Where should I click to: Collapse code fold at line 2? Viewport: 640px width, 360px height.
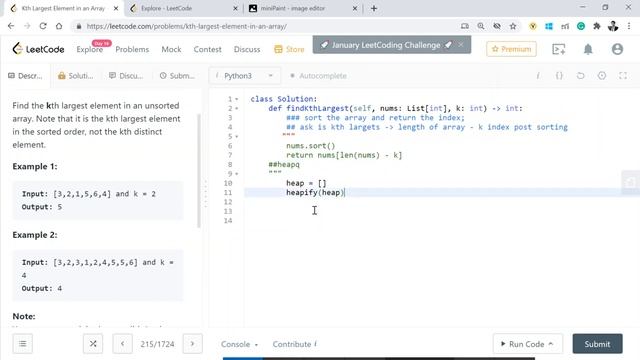pyautogui.click(x=237, y=109)
